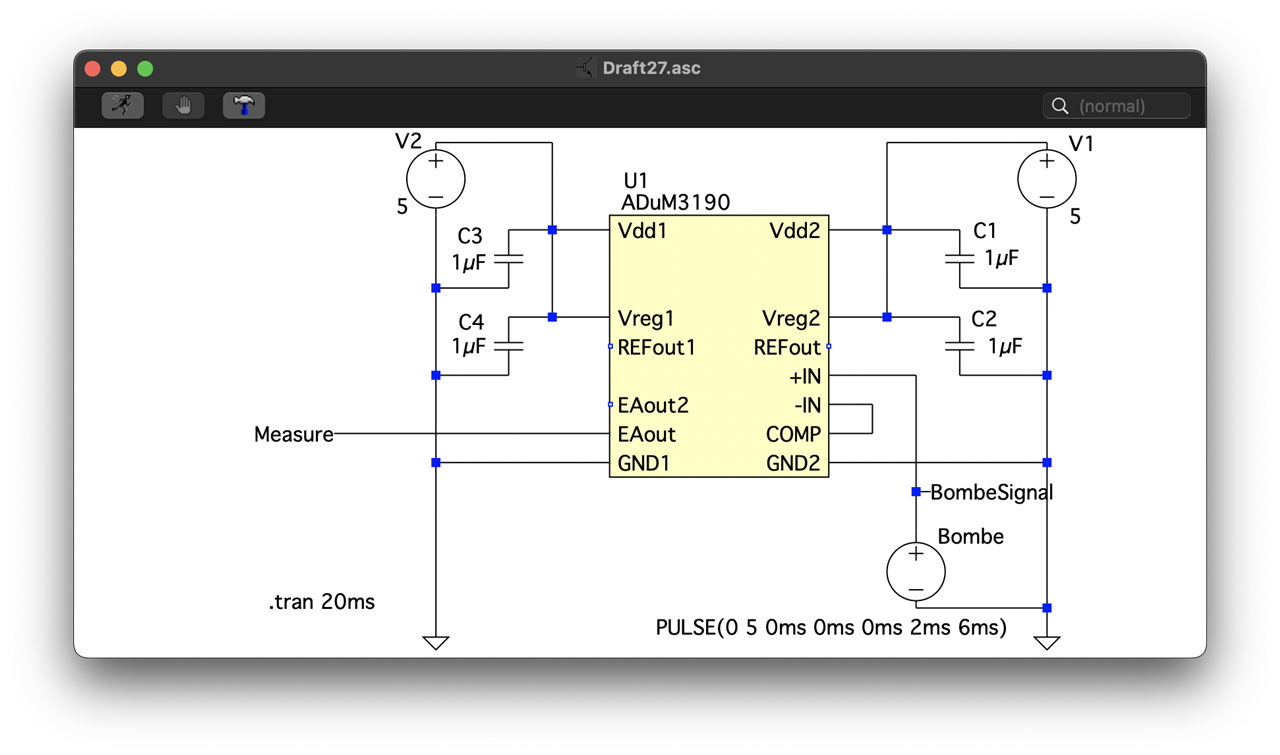
Task: Select capacitor C2 symbol
Action: point(960,346)
